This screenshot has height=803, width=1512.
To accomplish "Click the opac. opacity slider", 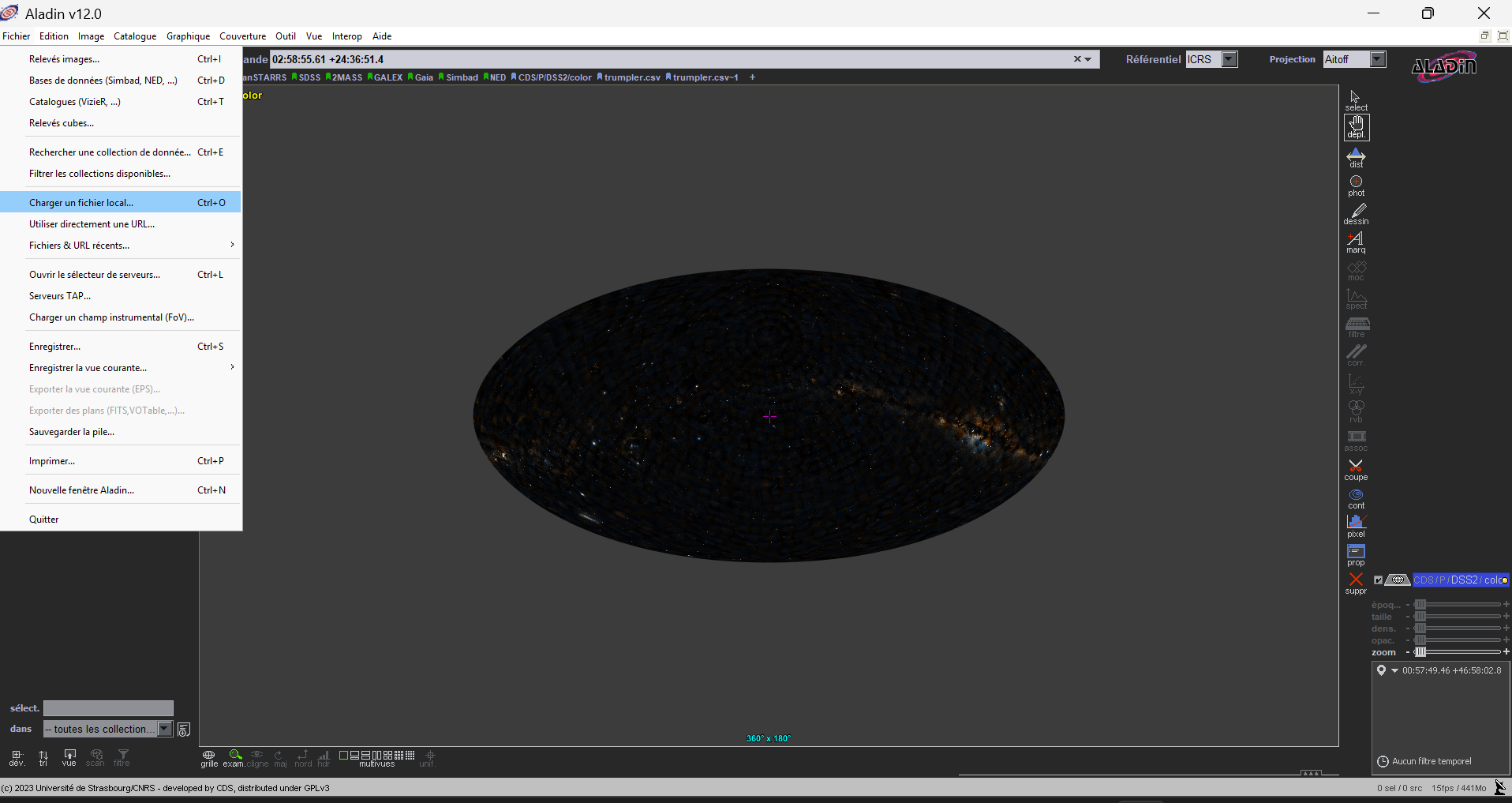I will [1458, 640].
